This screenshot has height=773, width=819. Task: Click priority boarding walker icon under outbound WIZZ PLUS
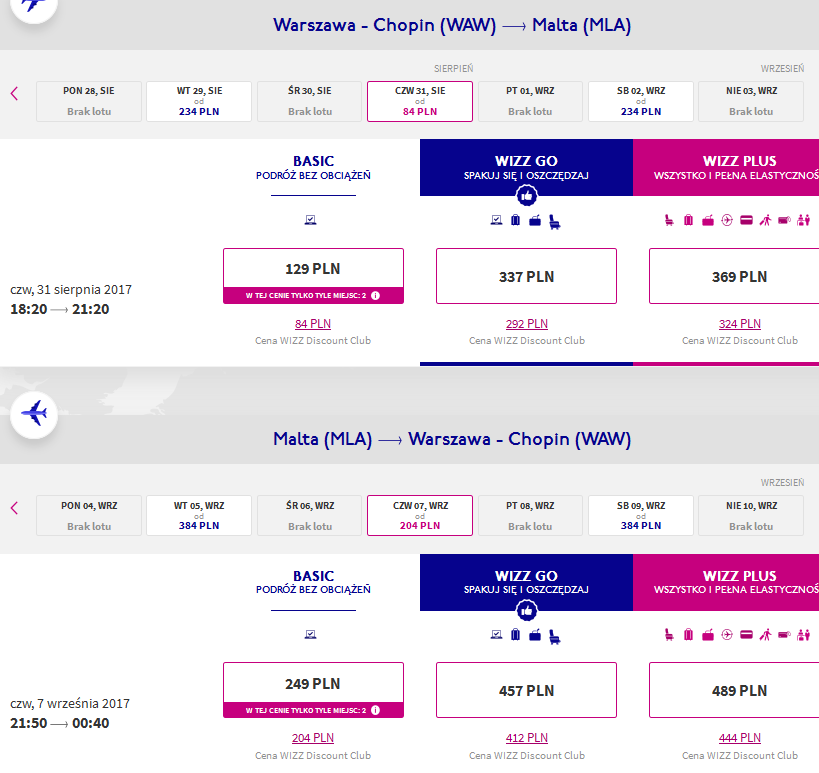click(x=765, y=220)
